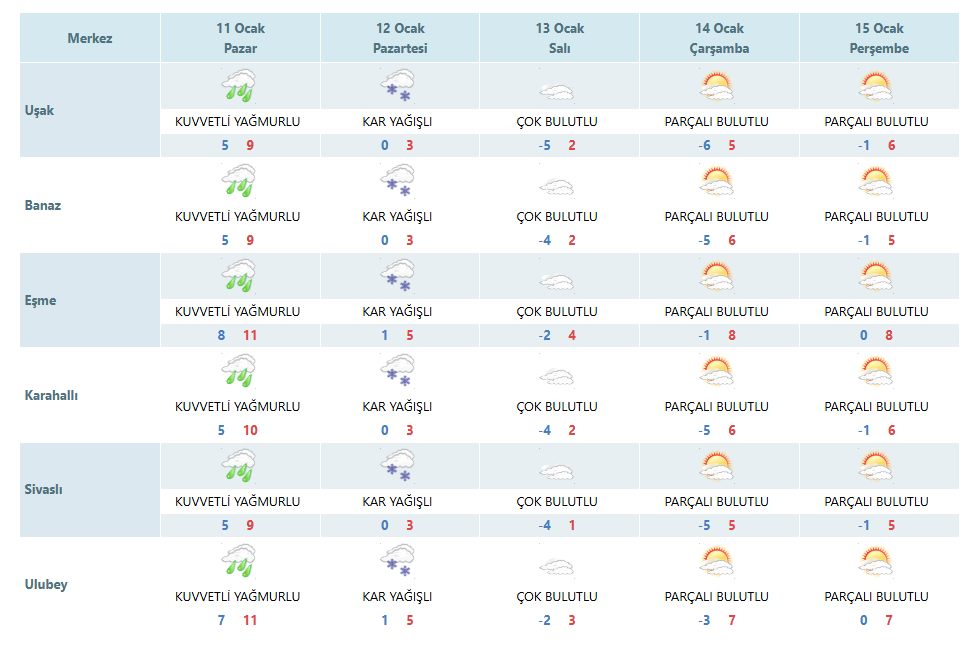The height and width of the screenshot is (663, 975).
Task: Click Sivaslı partly cloudy icon for 15 Ocak
Action: pyautogui.click(x=876, y=466)
